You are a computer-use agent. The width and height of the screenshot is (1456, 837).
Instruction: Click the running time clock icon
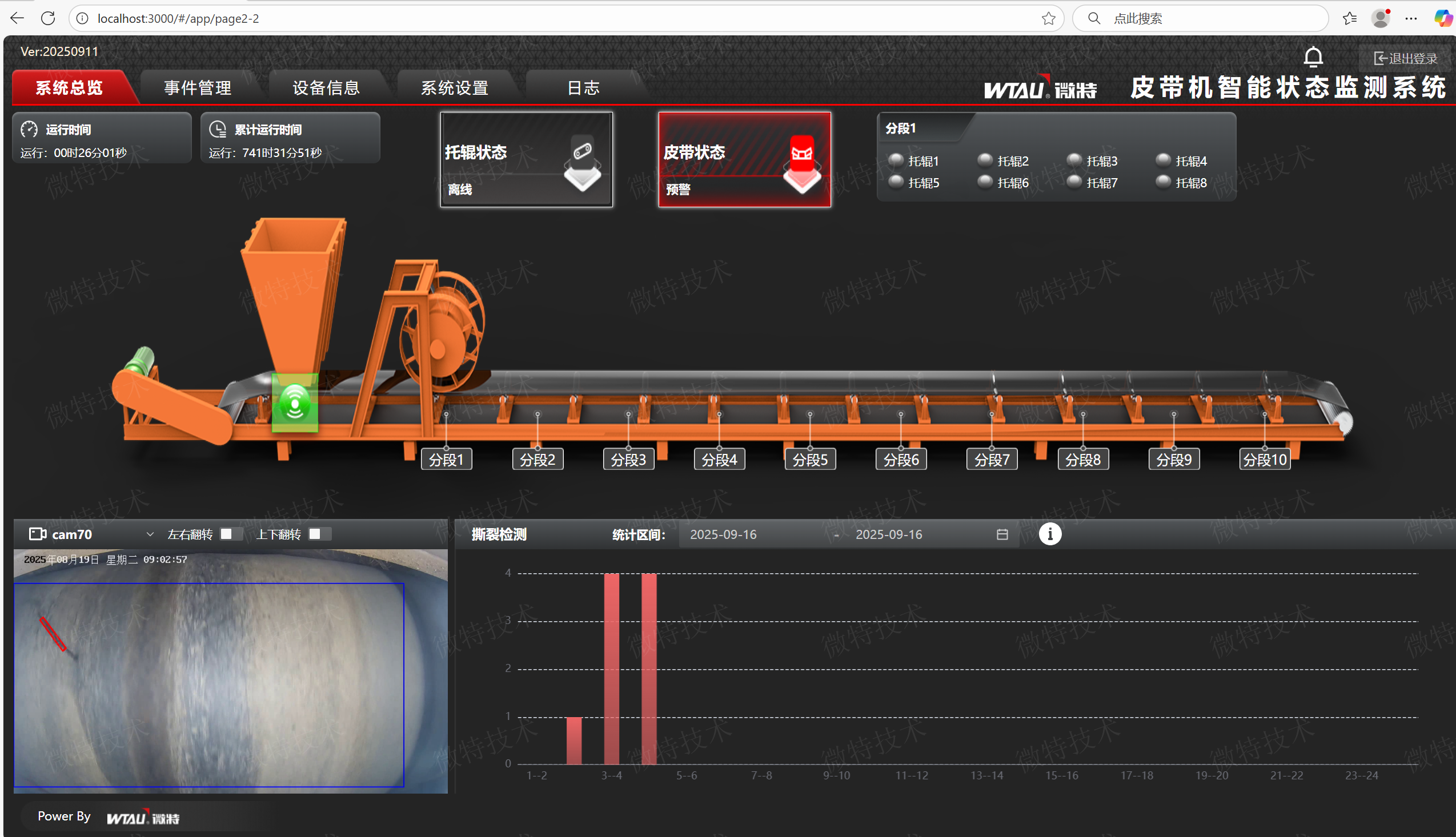29,129
